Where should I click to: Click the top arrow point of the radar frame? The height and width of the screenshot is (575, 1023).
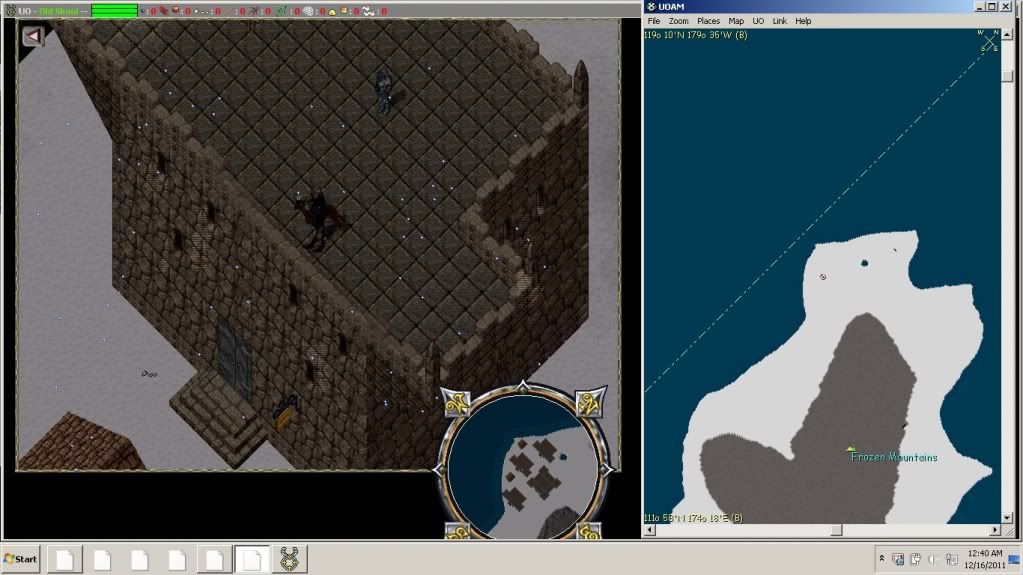click(x=523, y=386)
